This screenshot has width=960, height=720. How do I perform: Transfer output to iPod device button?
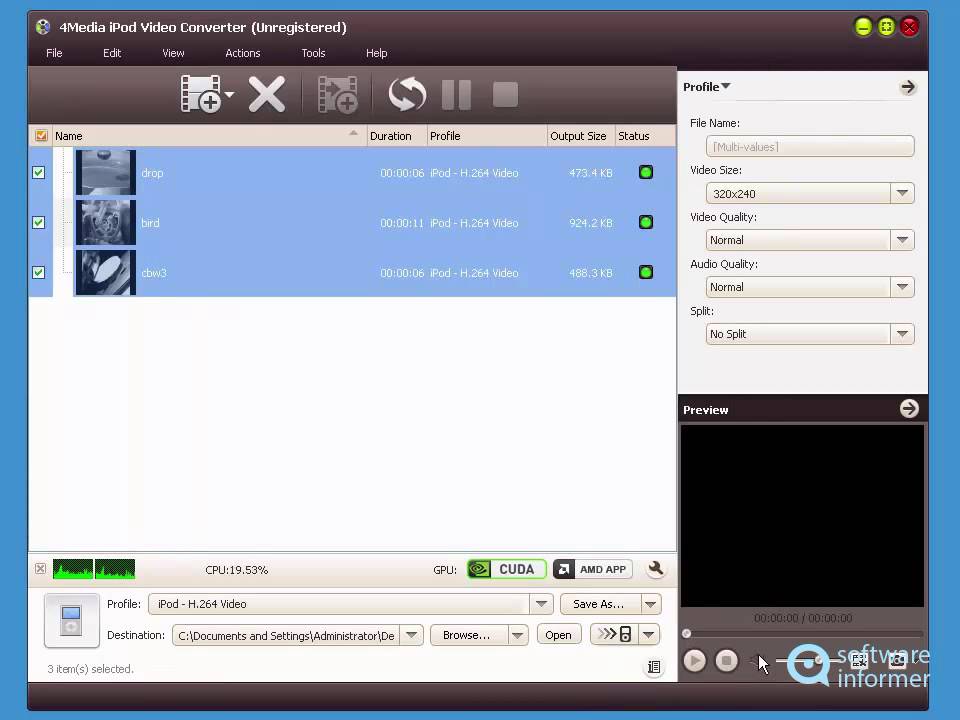pyautogui.click(x=614, y=634)
